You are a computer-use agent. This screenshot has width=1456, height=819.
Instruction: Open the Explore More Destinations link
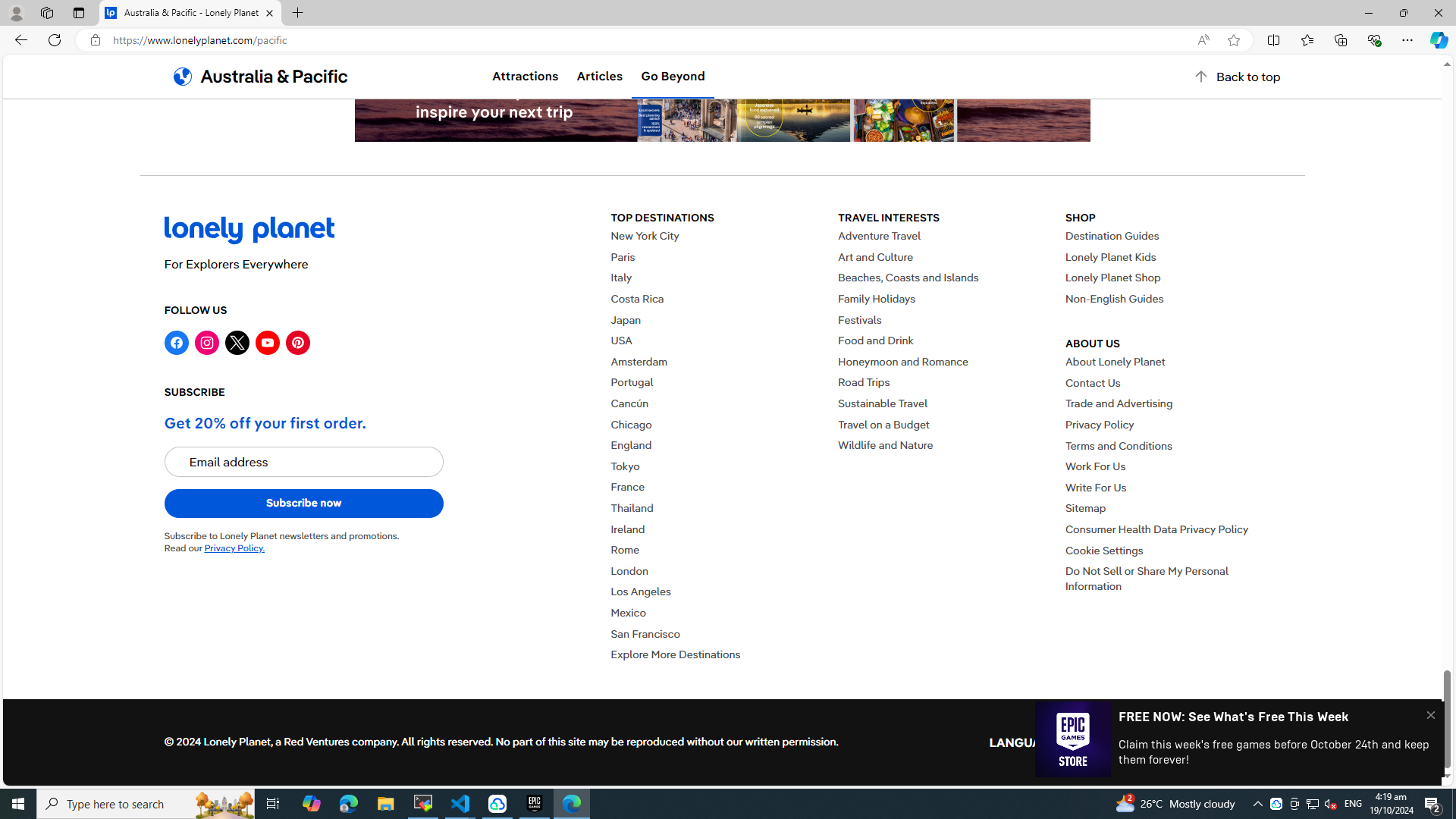pyautogui.click(x=675, y=654)
